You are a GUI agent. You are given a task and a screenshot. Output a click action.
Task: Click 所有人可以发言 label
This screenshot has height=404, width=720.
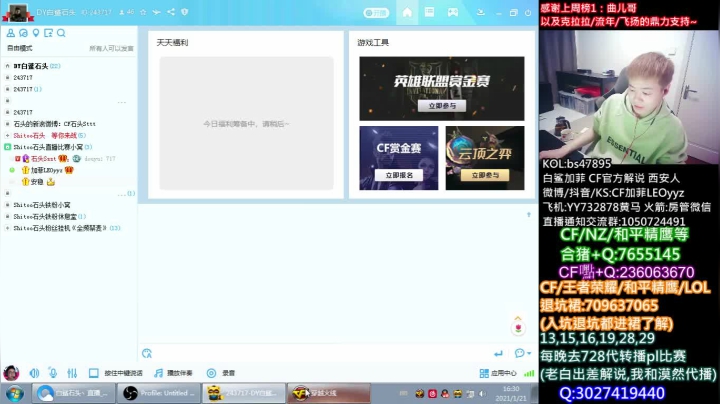pyautogui.click(x=111, y=48)
